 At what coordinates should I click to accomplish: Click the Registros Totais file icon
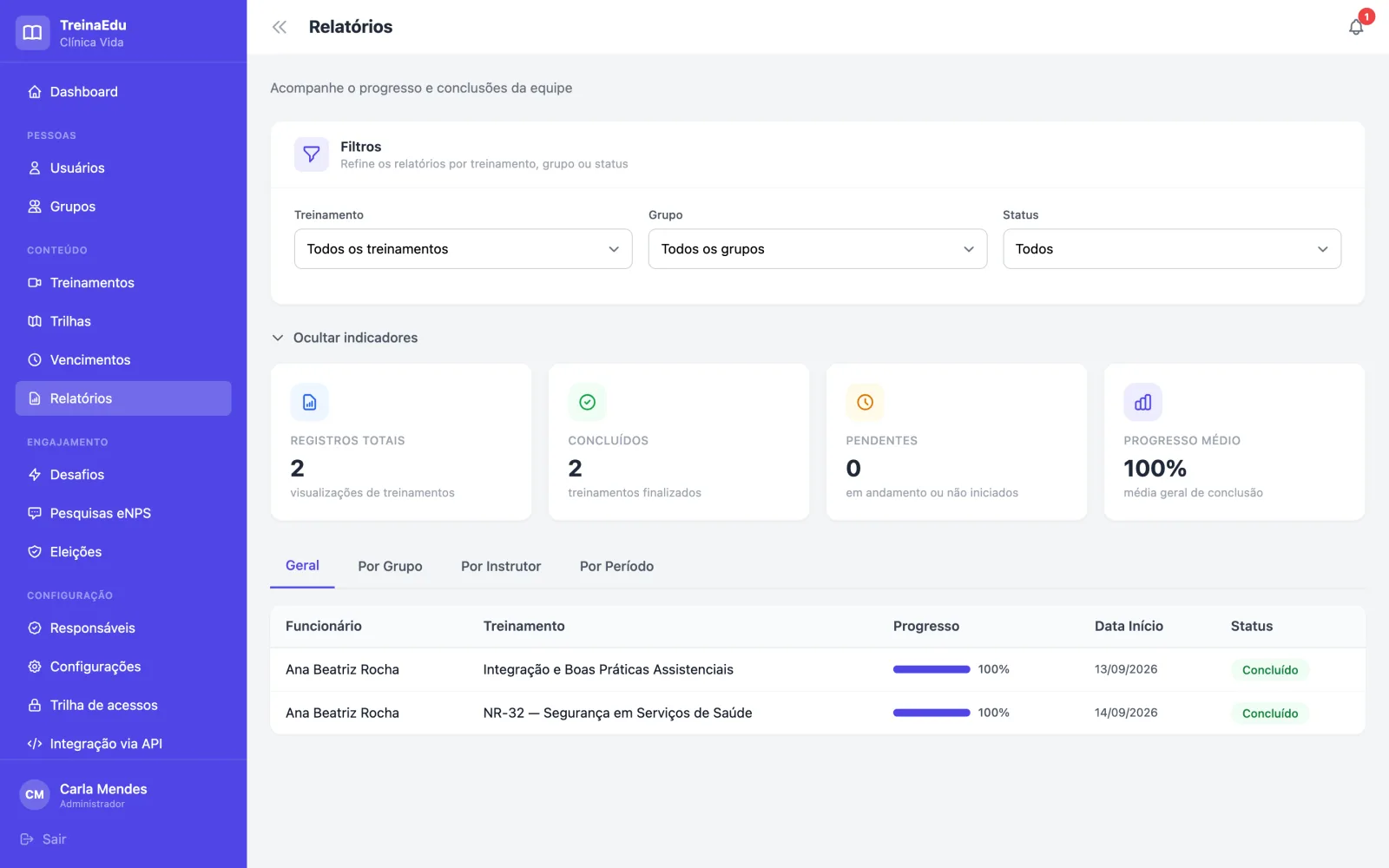(310, 402)
